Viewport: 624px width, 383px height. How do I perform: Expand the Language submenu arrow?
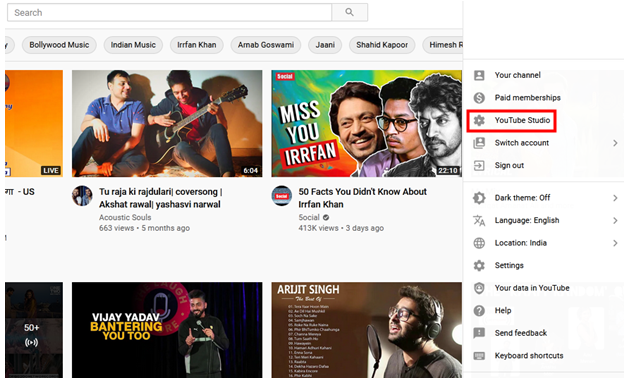615,221
